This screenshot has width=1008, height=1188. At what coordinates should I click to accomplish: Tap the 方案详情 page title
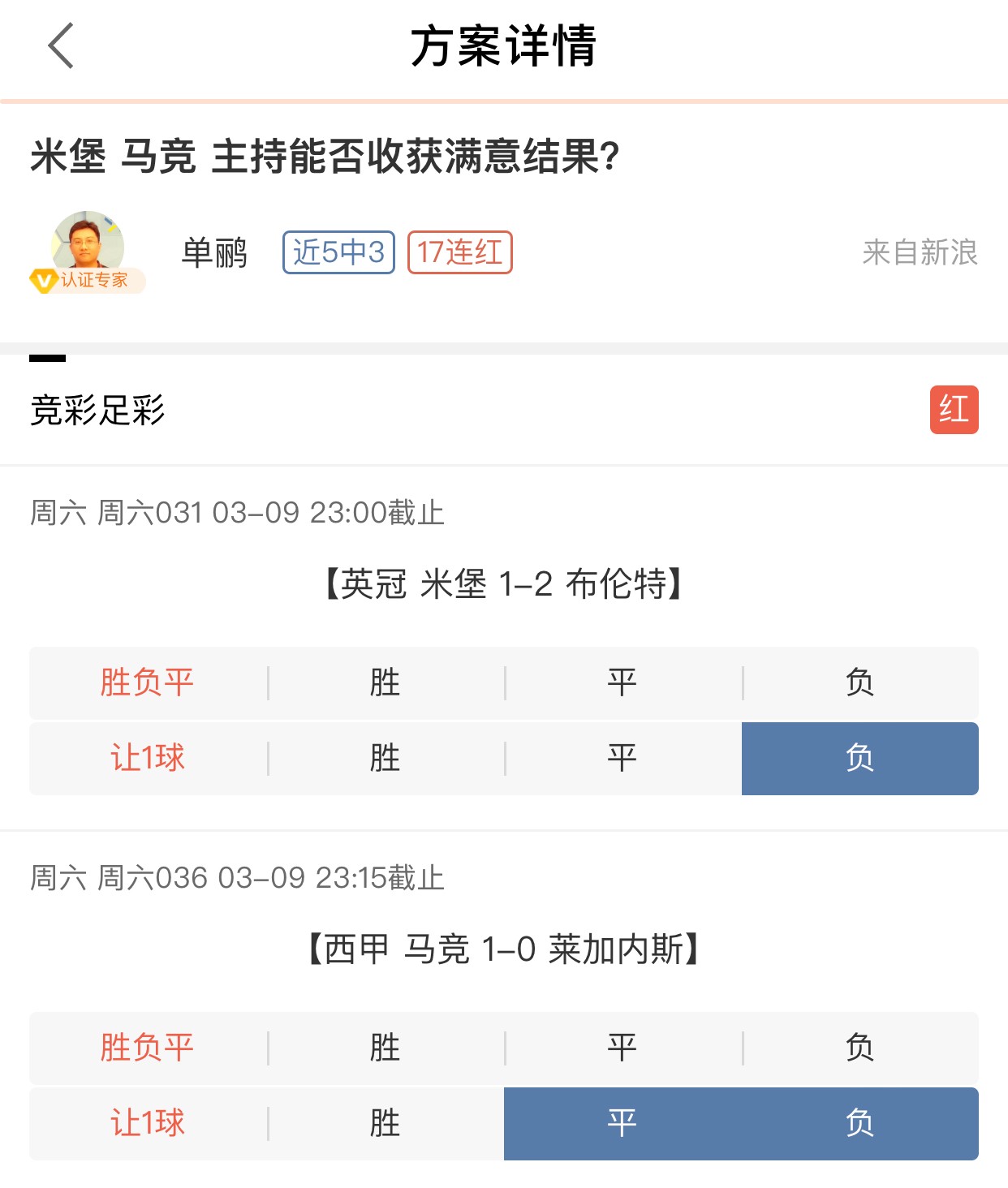(x=503, y=45)
